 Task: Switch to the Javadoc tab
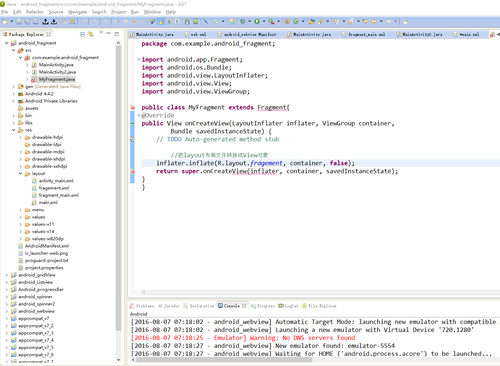point(169,306)
